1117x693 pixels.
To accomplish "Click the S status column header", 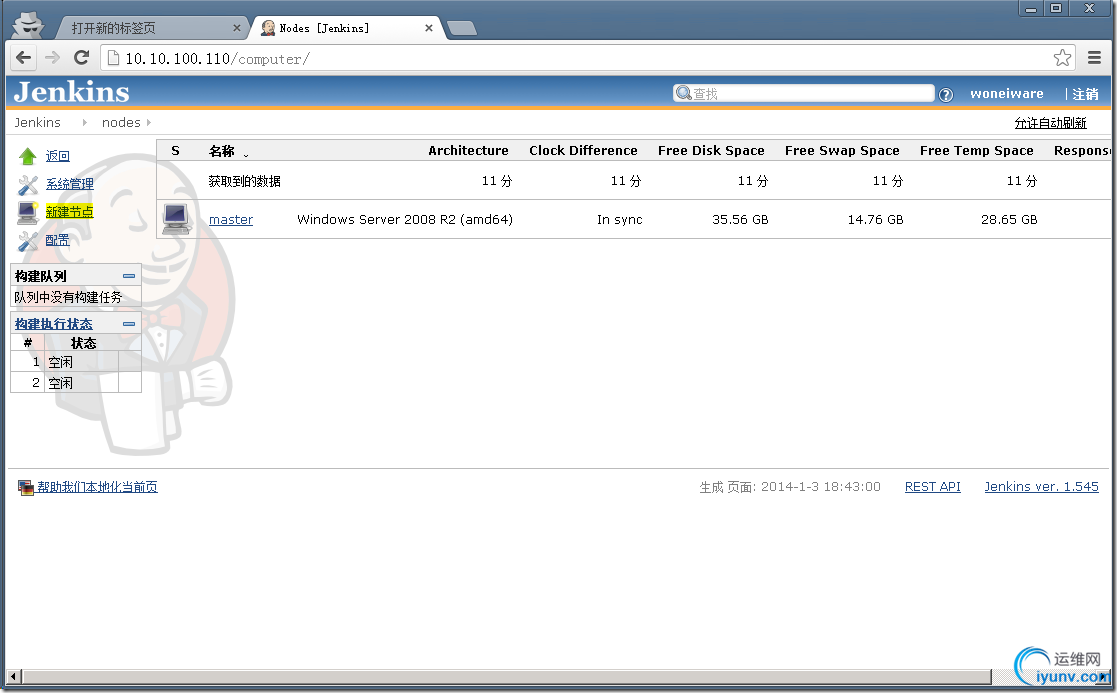I will 175,150.
